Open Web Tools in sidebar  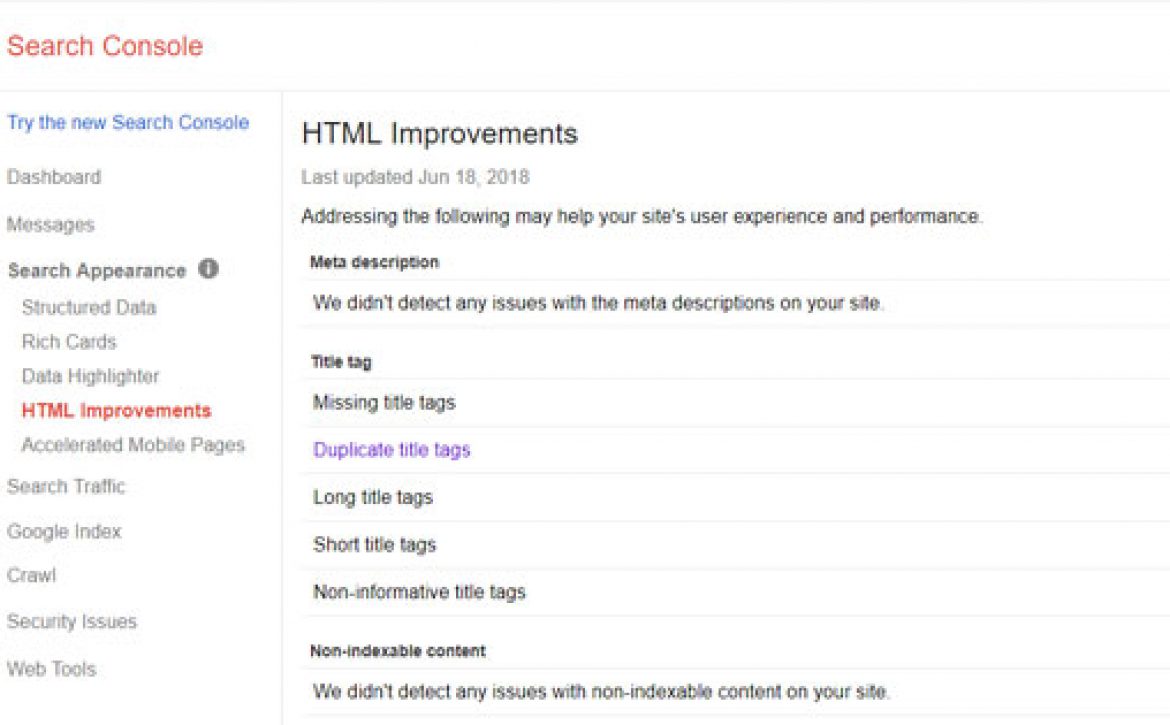tap(51, 669)
